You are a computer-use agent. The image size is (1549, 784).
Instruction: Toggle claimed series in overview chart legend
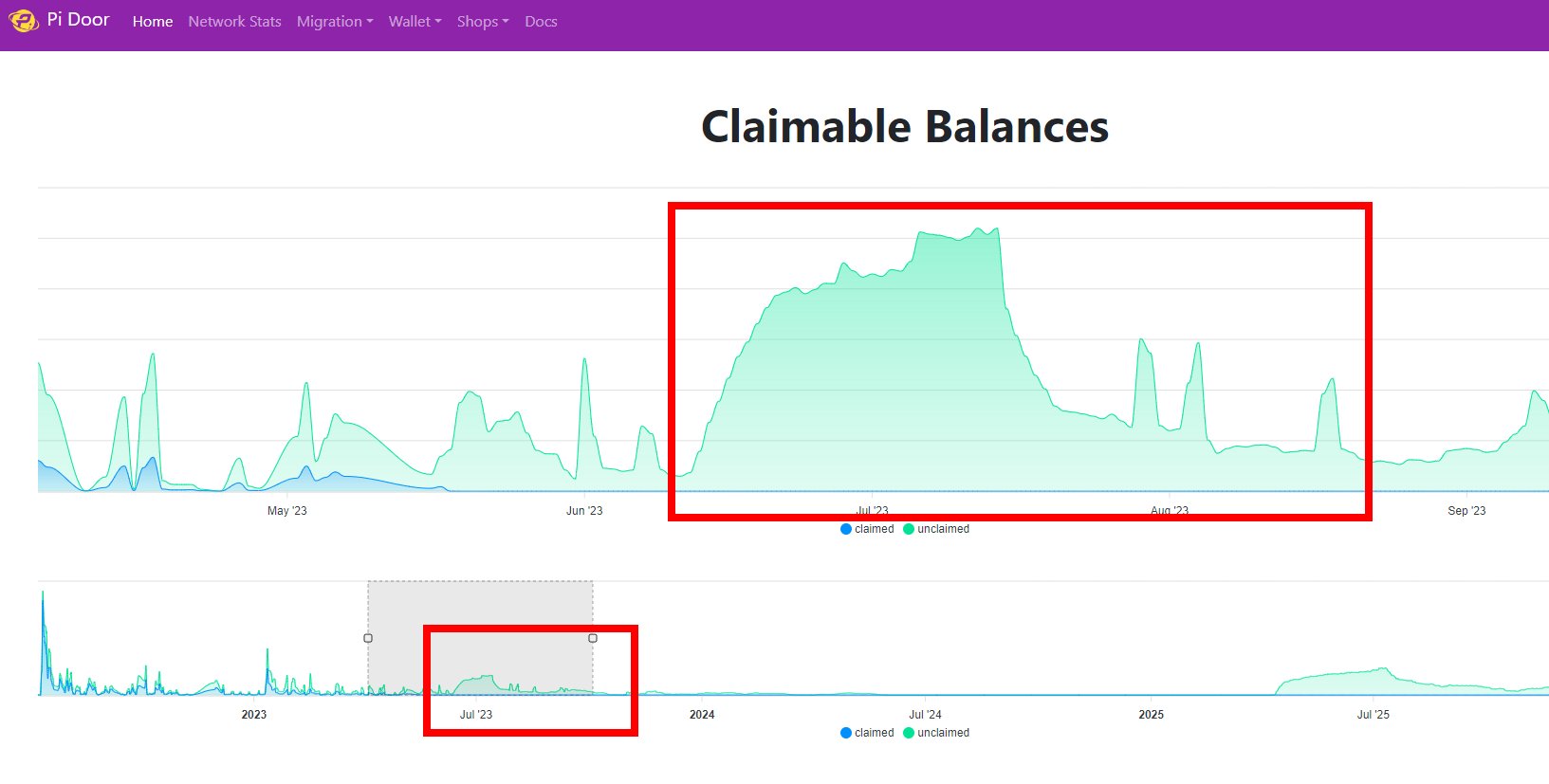874,733
